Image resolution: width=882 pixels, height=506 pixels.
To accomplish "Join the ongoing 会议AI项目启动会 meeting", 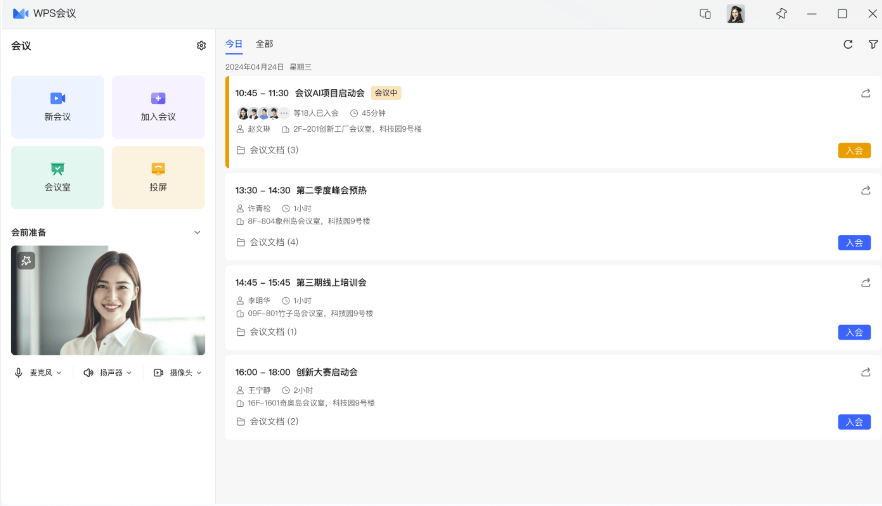I will click(854, 151).
